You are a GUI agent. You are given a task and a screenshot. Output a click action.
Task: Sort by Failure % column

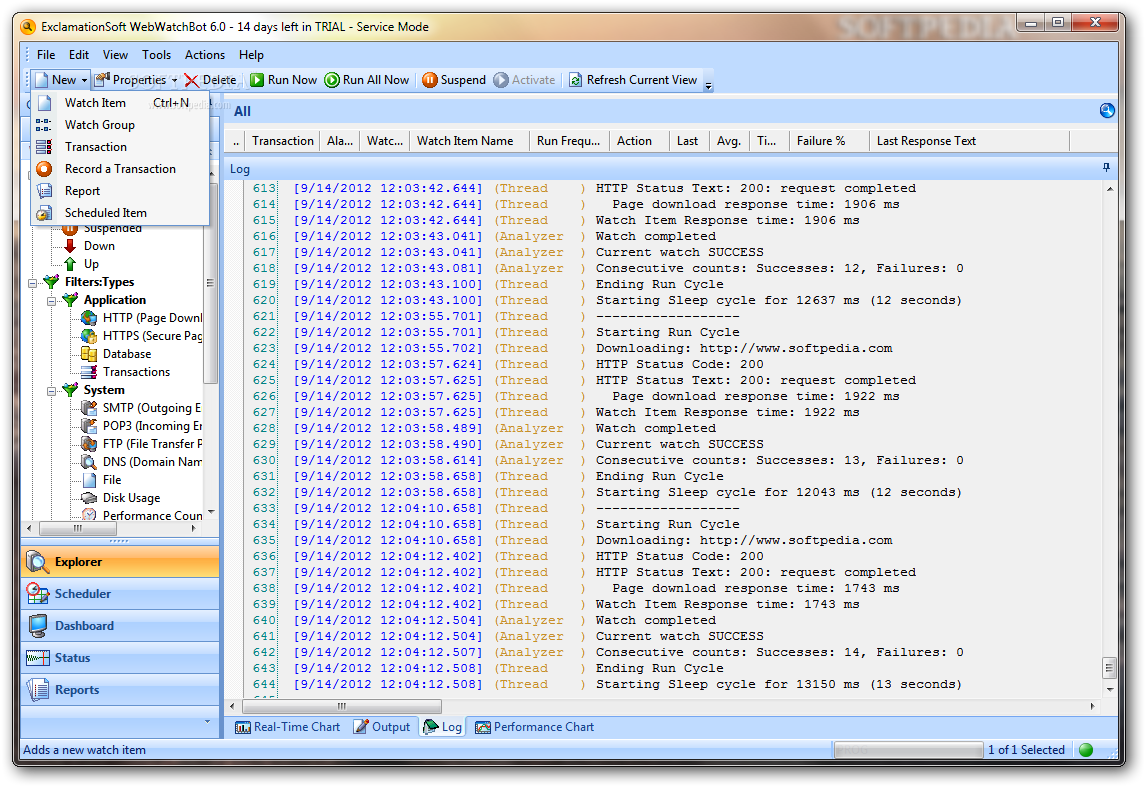[829, 141]
